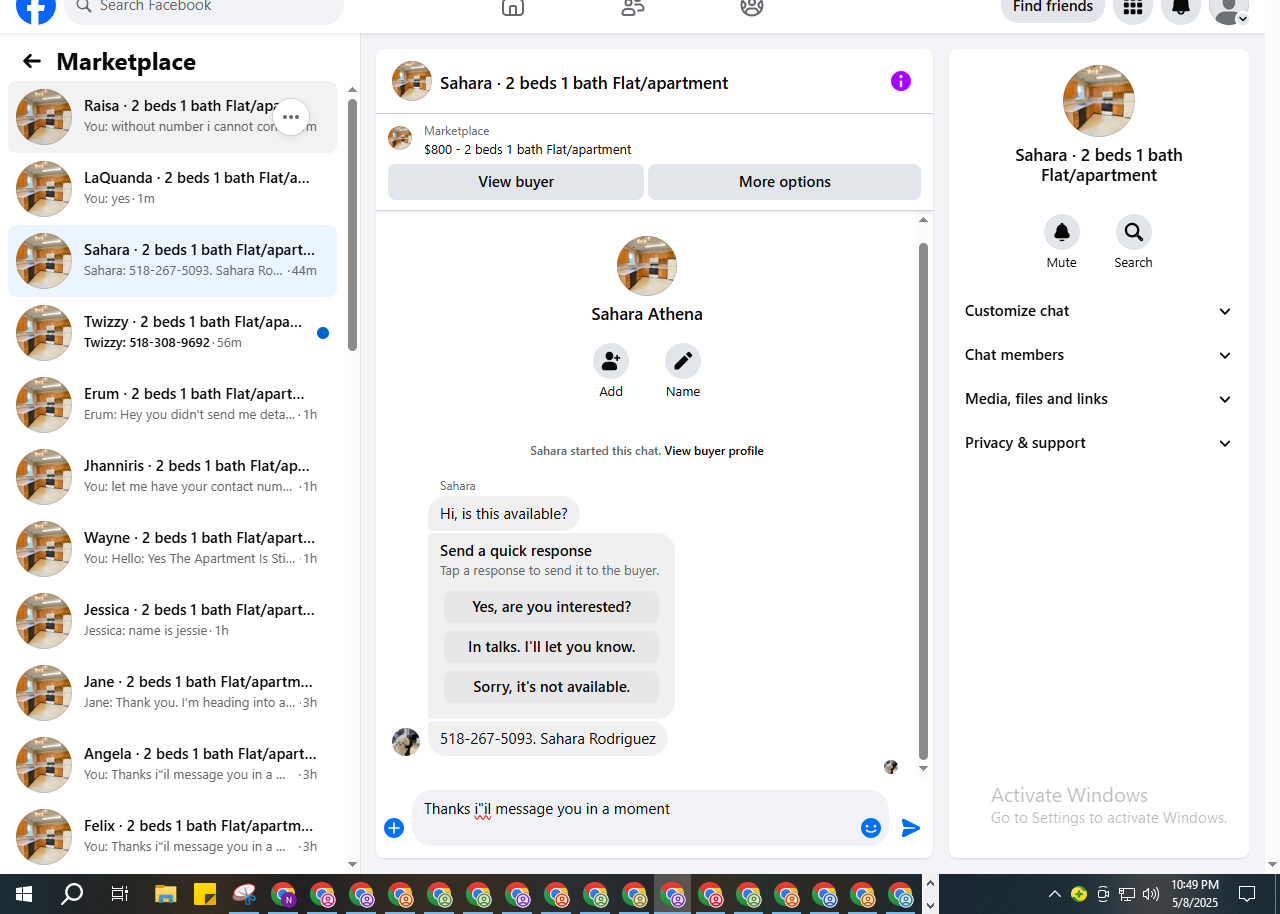1280x914 pixels.
Task: Select the Sahara conversation in the list
Action: pos(172,261)
